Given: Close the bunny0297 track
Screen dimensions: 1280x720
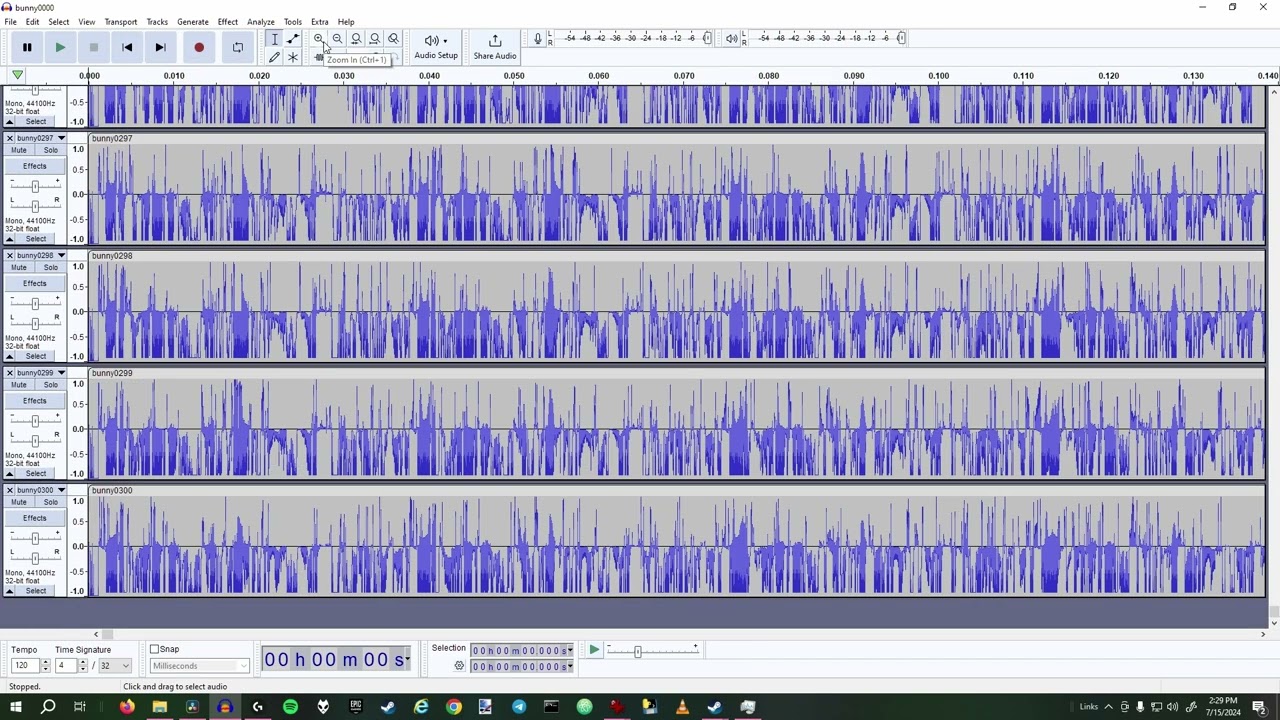Looking at the screenshot, I should pyautogui.click(x=10, y=138).
